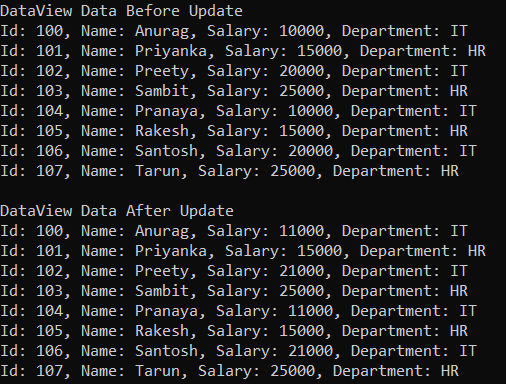The height and width of the screenshot is (384, 506).
Task: Click the name Santosh in the before-update list
Action: 166,151
